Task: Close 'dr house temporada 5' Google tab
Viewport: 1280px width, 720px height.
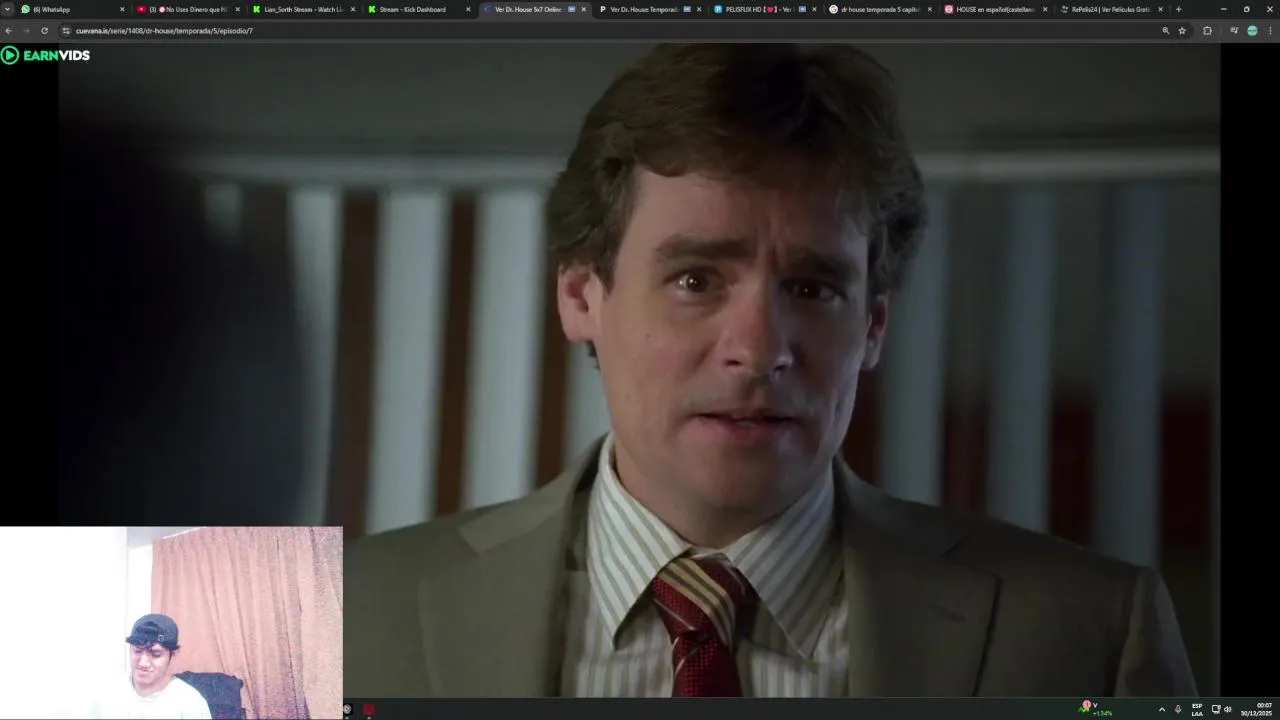Action: tap(929, 9)
